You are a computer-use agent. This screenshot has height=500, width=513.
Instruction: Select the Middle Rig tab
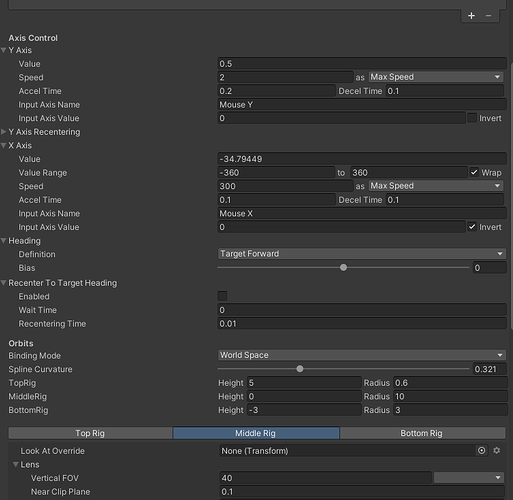[x=256, y=433]
